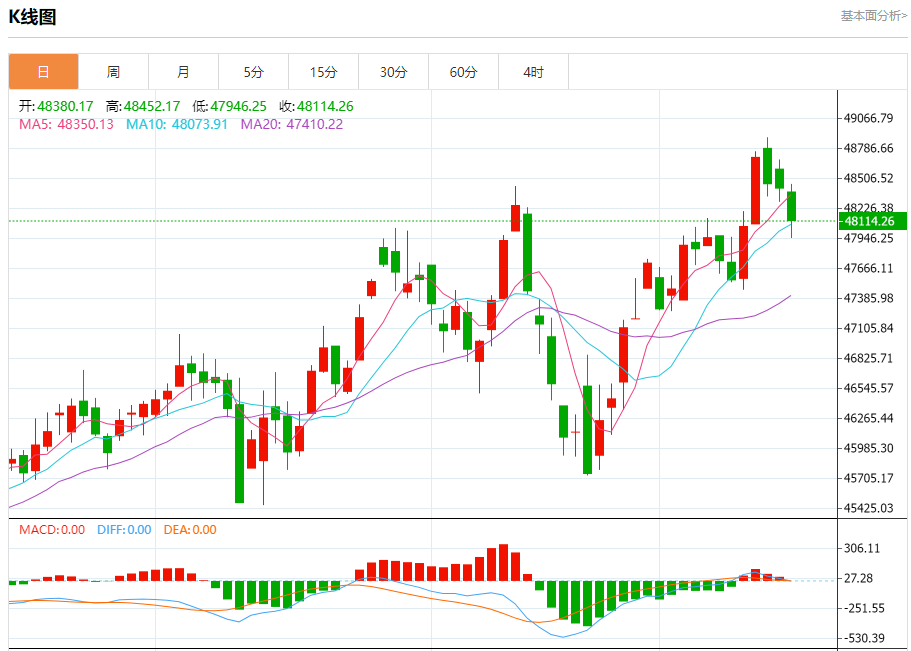Viewport: 911px width, 651px height.
Task: Click the 306.11 MACD axis label
Action: 862,548
